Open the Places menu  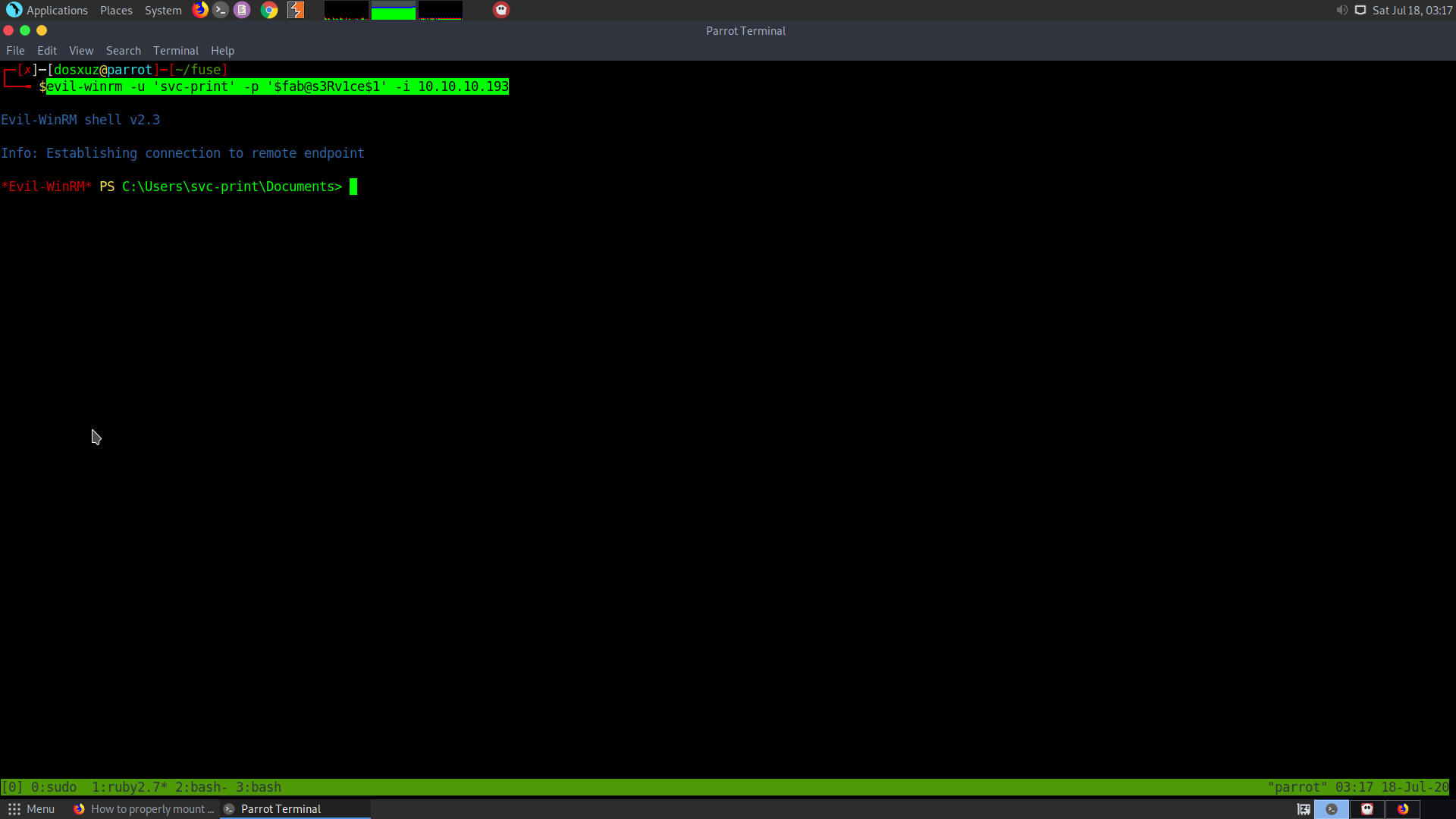click(116, 10)
